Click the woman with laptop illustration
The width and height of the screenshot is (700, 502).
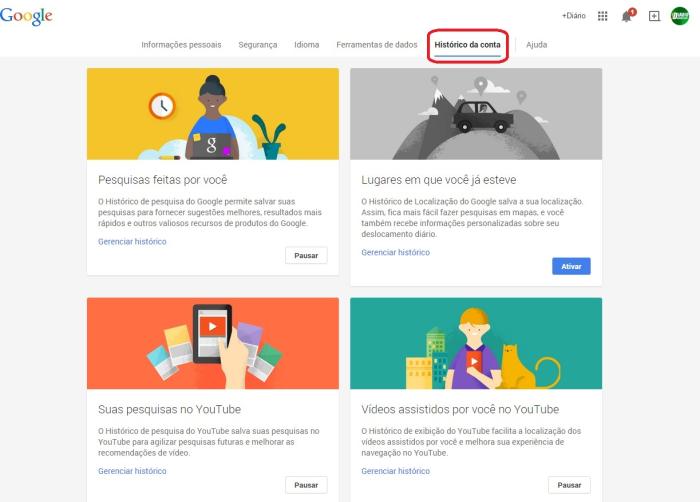click(213, 114)
